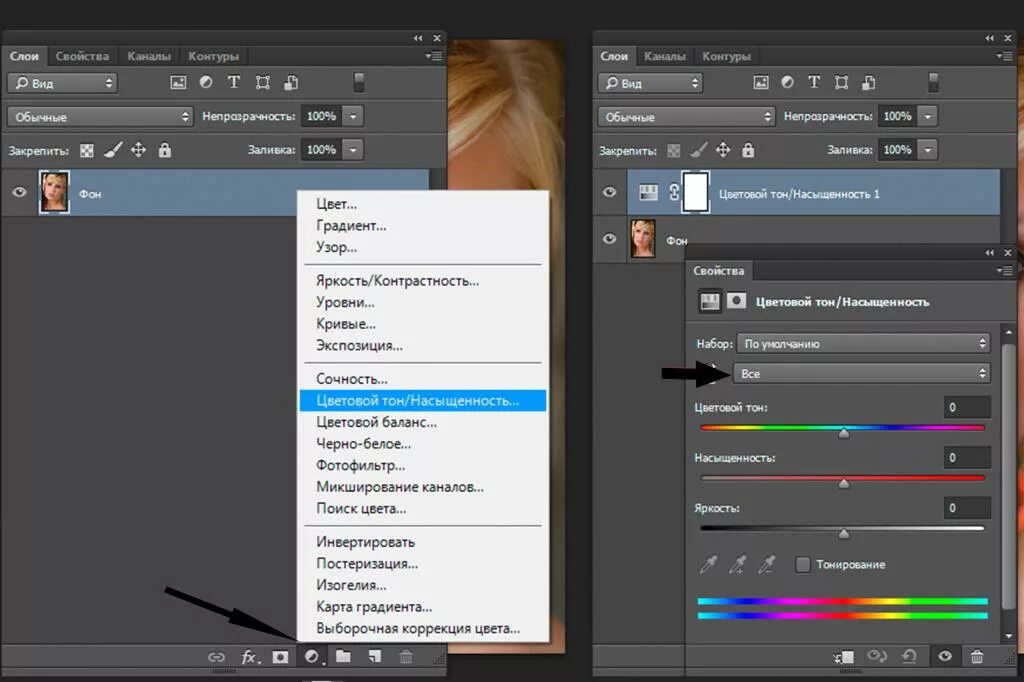Screen dimensions: 1024x682
Task: Click layer mask link icon on adjustment layer
Action: [674, 192]
